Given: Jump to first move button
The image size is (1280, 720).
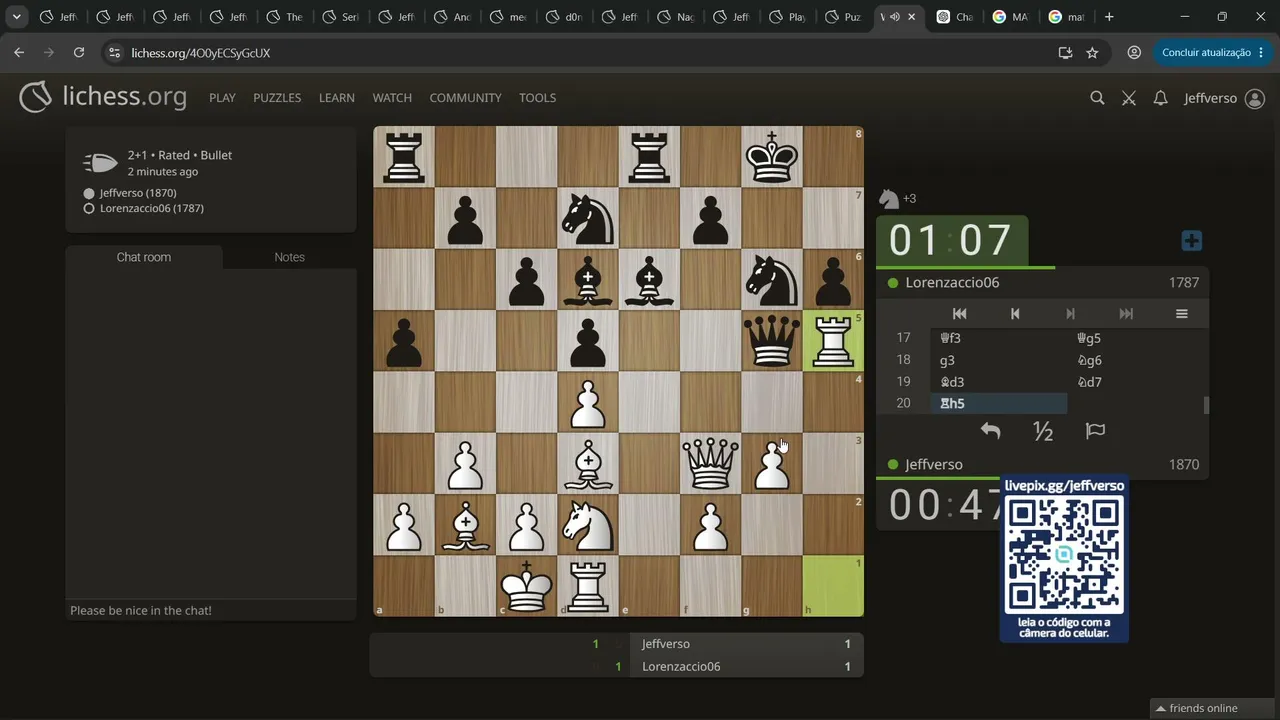Looking at the screenshot, I should 959,313.
